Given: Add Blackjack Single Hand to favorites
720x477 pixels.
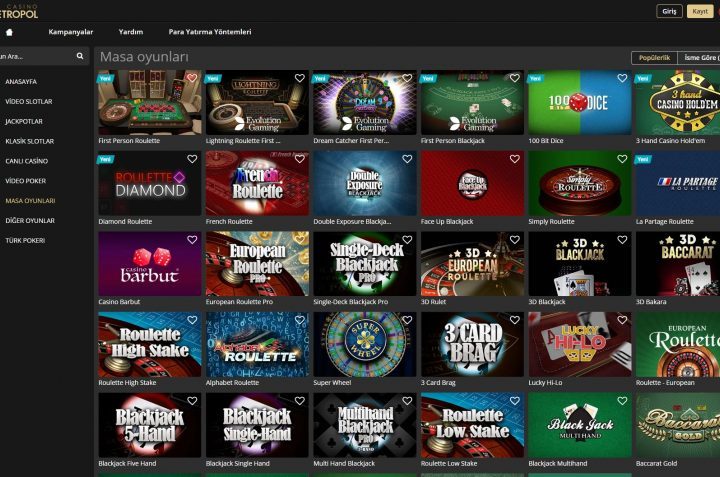Looking at the screenshot, I should pos(299,401).
